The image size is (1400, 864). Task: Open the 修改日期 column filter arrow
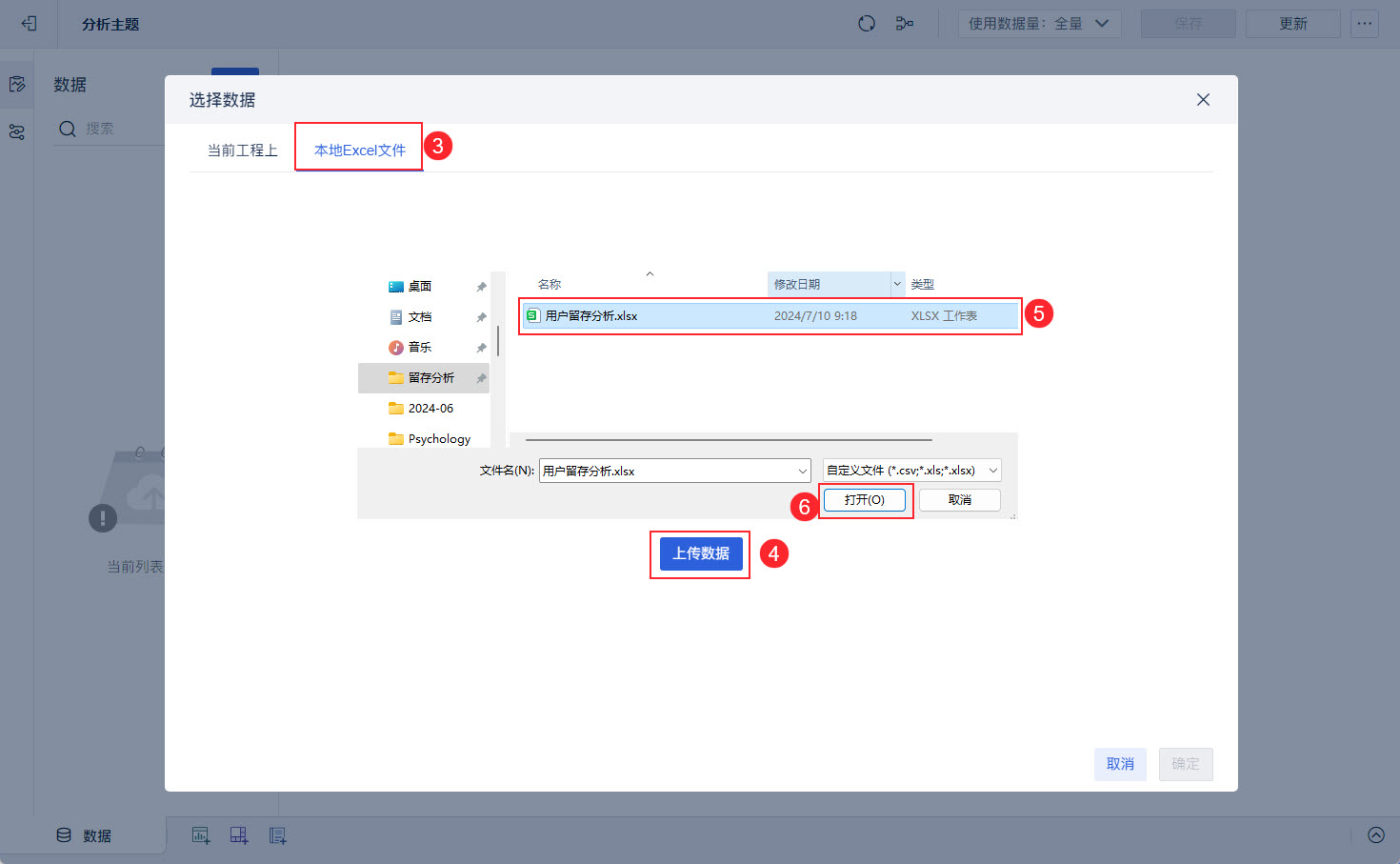point(897,284)
